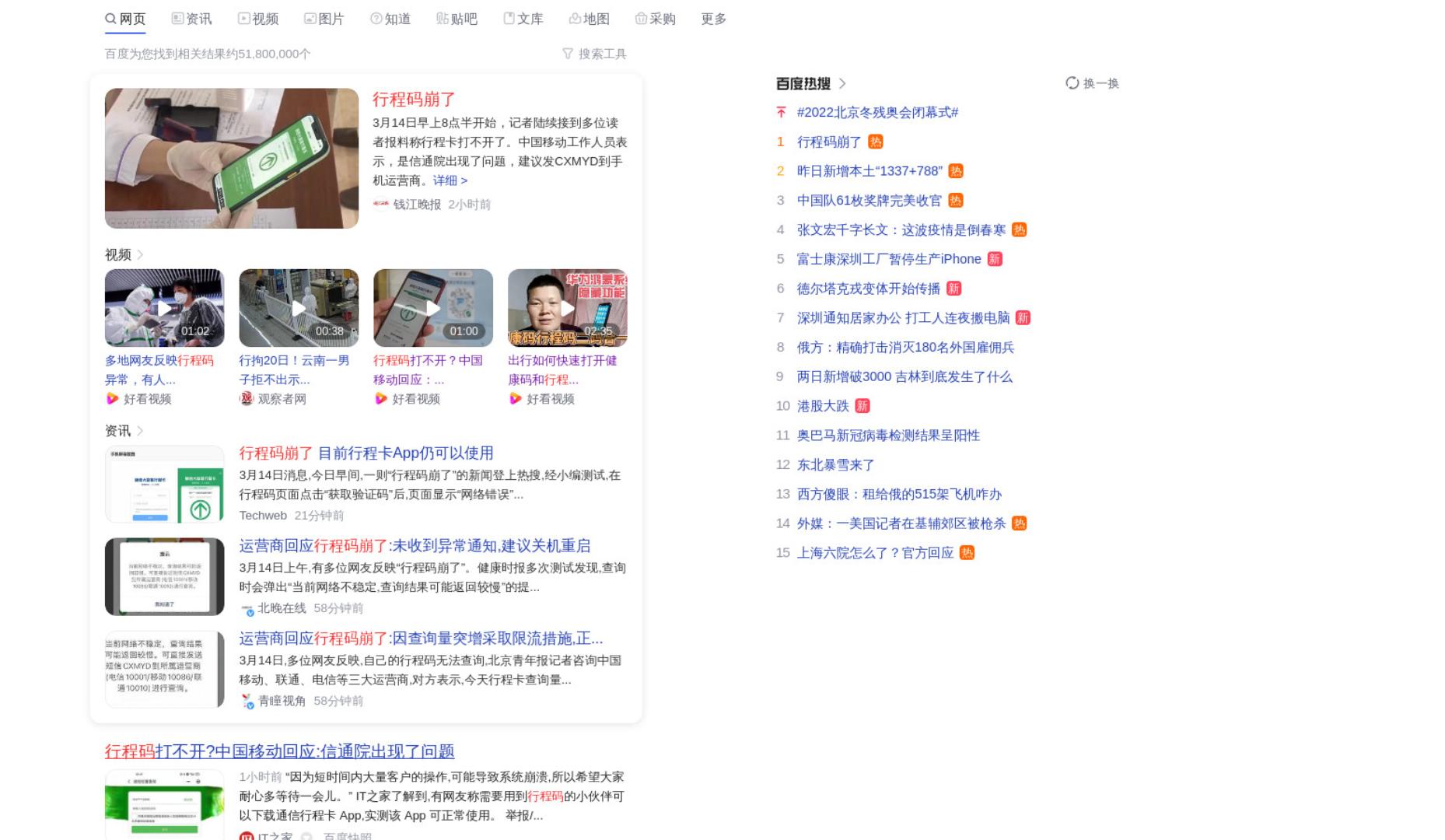
Task: Open hot search 俄方：精确打击消灭180名外国雇佣兵
Action: click(x=905, y=348)
